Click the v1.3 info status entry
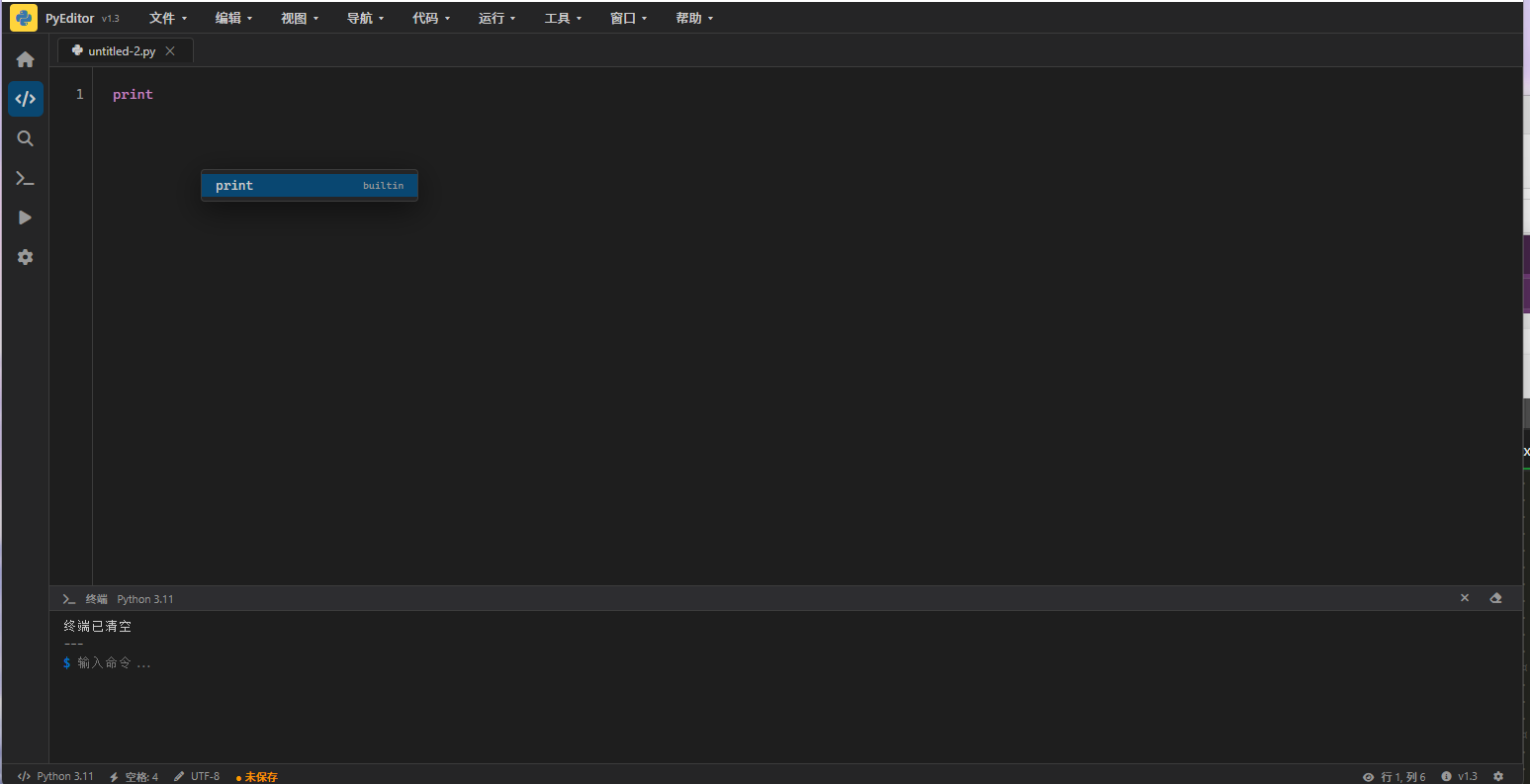Image resolution: width=1530 pixels, height=784 pixels. coord(1459,776)
